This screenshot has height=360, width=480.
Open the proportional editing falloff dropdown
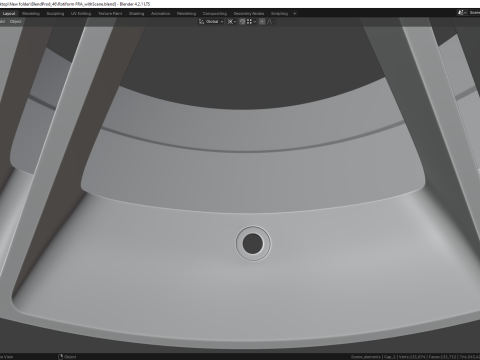click(x=271, y=22)
